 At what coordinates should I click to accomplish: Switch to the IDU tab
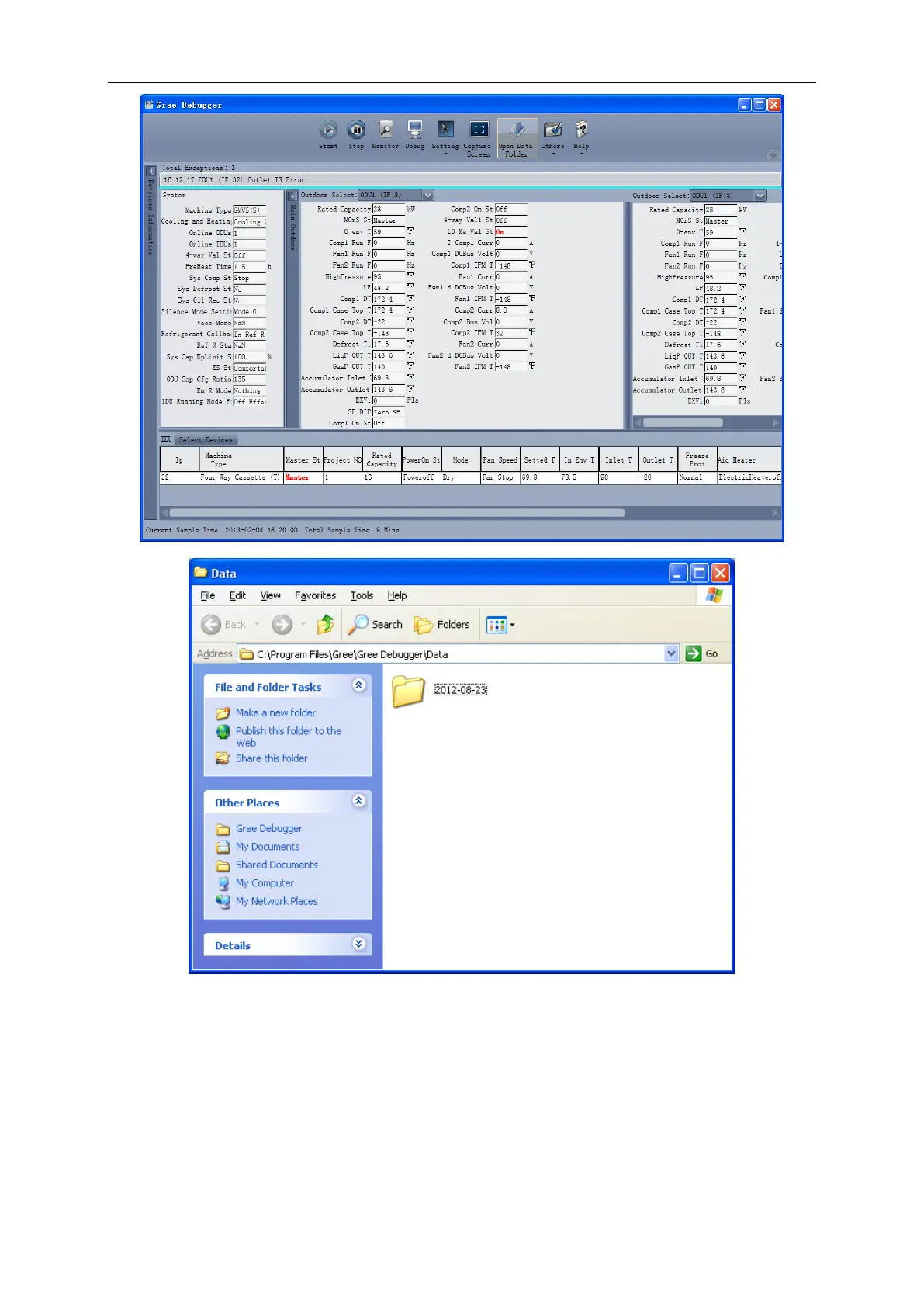pyautogui.click(x=166, y=439)
